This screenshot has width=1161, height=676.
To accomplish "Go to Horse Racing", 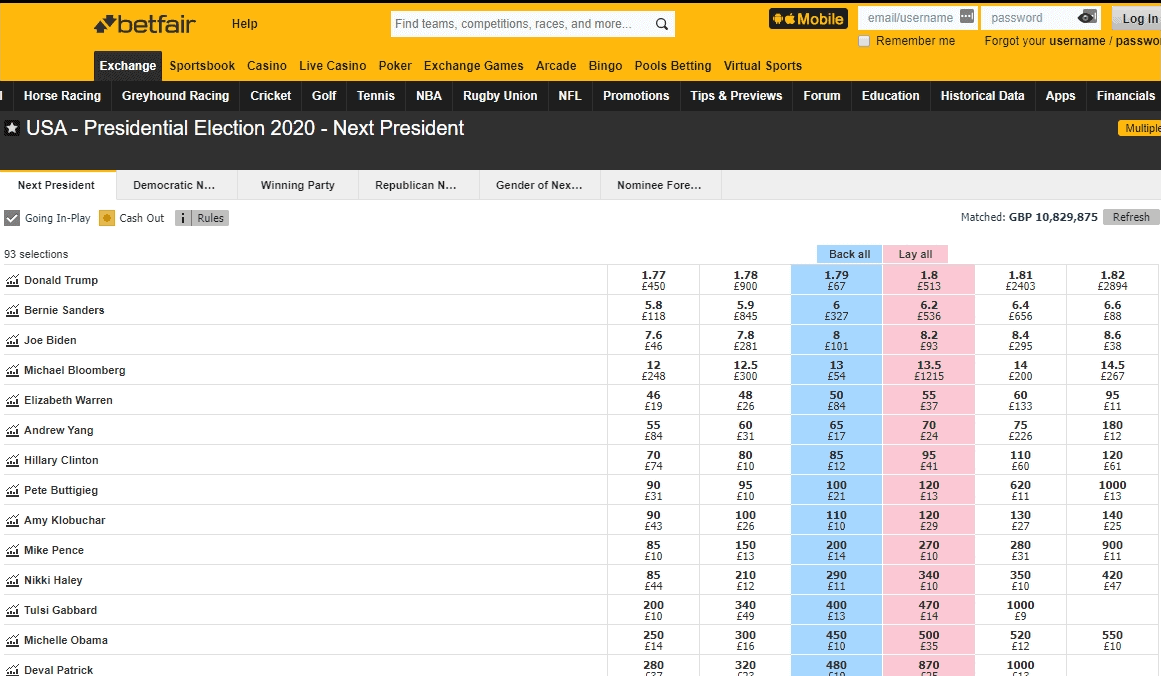I will pos(62,96).
